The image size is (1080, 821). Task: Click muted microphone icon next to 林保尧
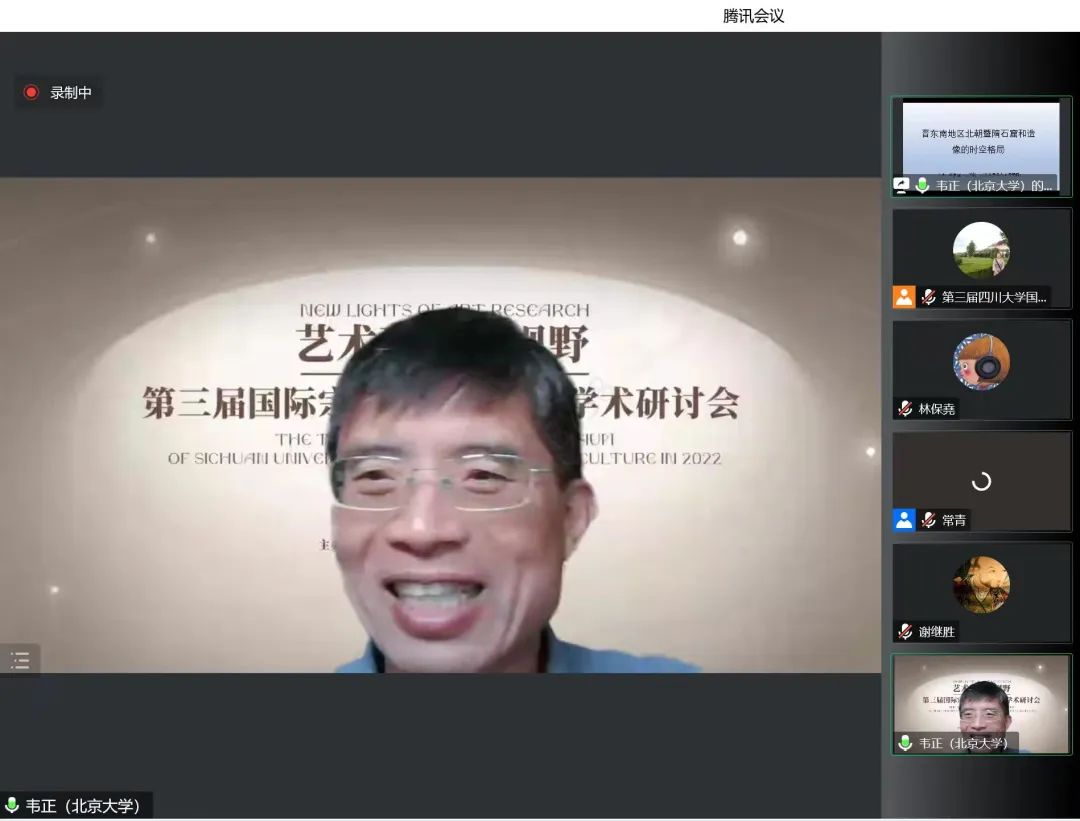[905, 408]
